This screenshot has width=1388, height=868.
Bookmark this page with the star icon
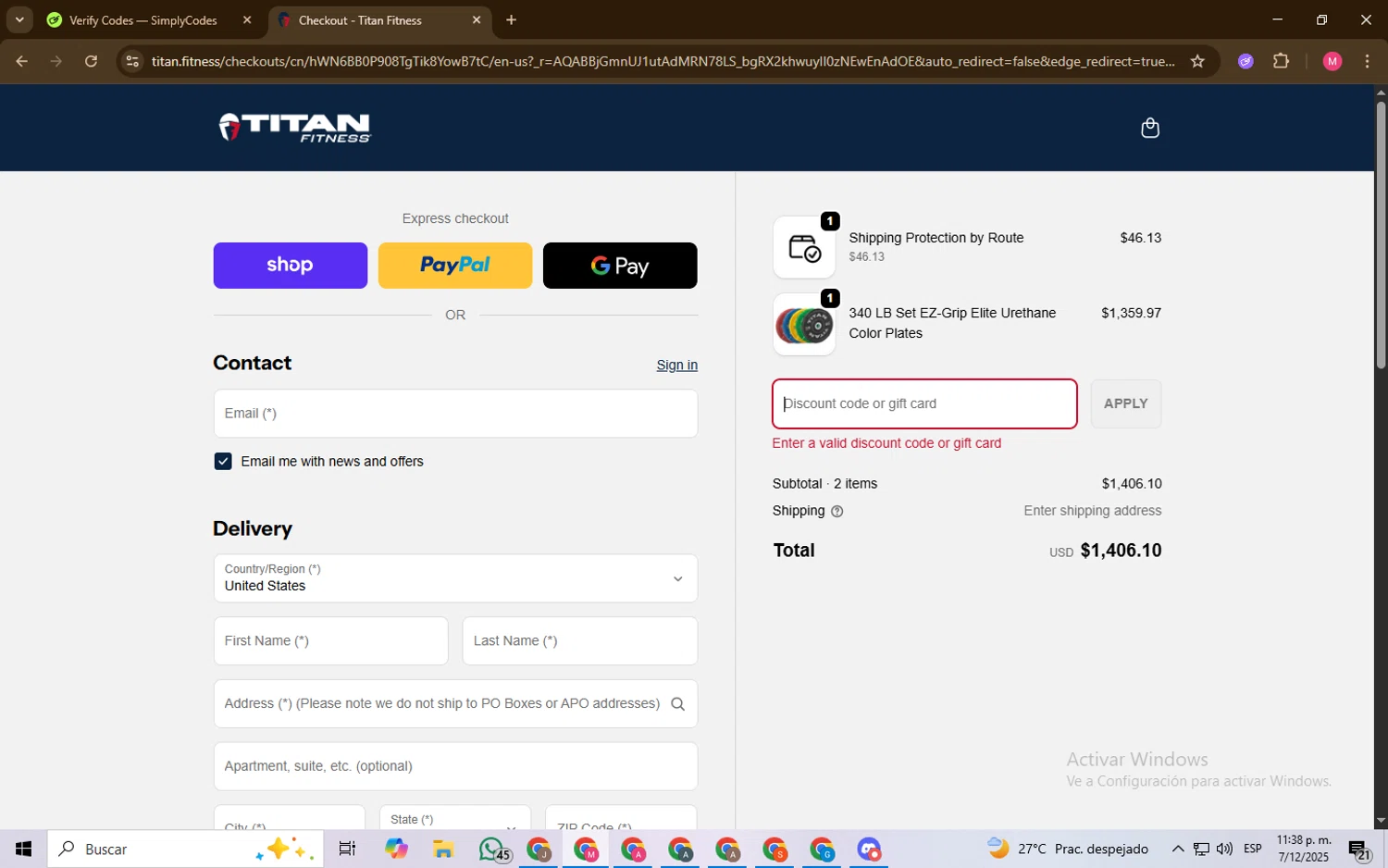tap(1197, 61)
